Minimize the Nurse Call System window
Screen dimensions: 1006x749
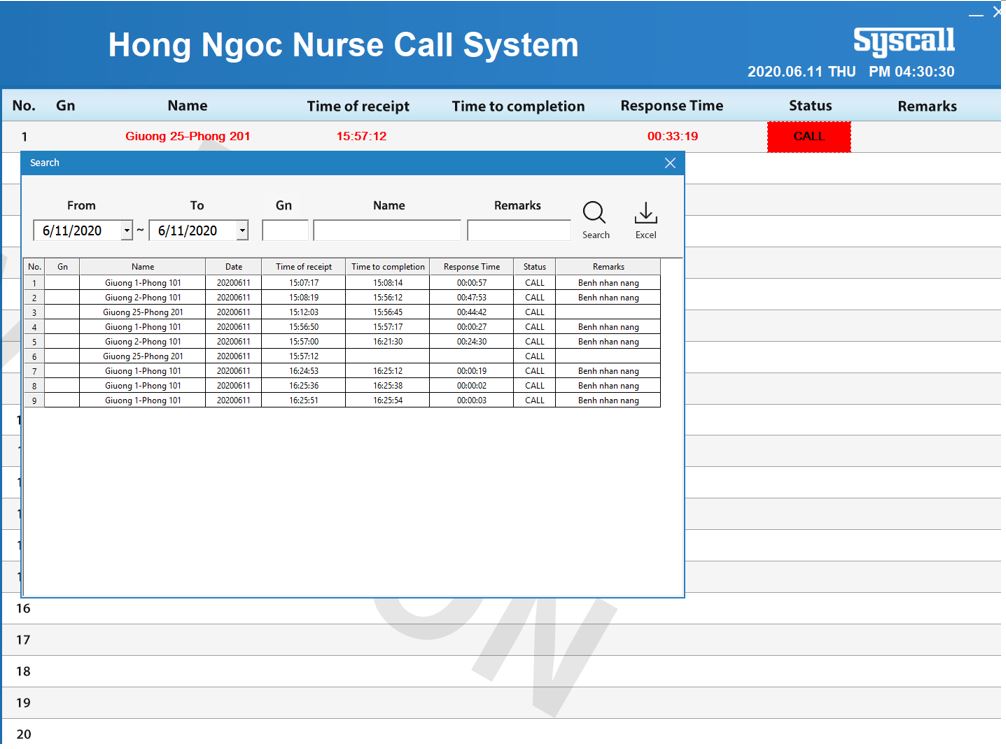(976, 11)
